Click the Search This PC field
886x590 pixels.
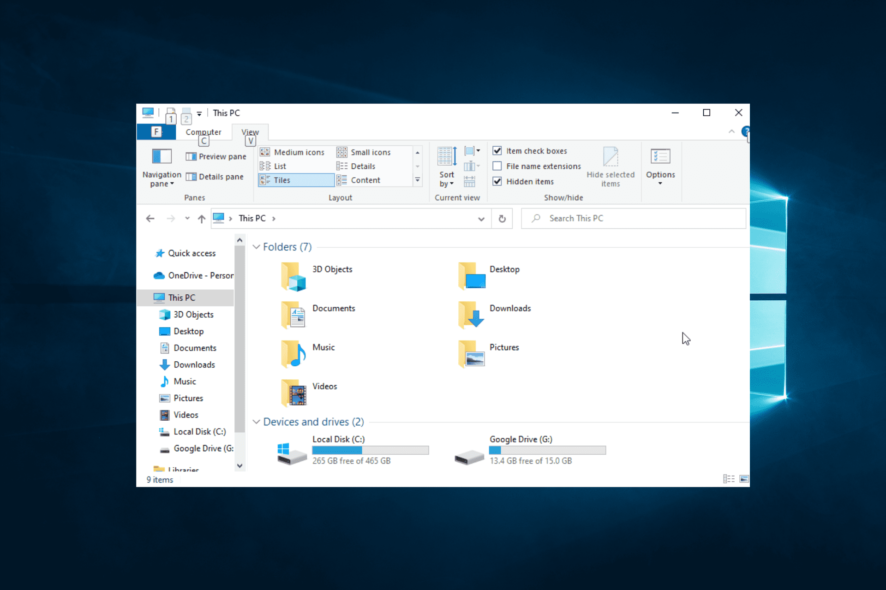633,219
